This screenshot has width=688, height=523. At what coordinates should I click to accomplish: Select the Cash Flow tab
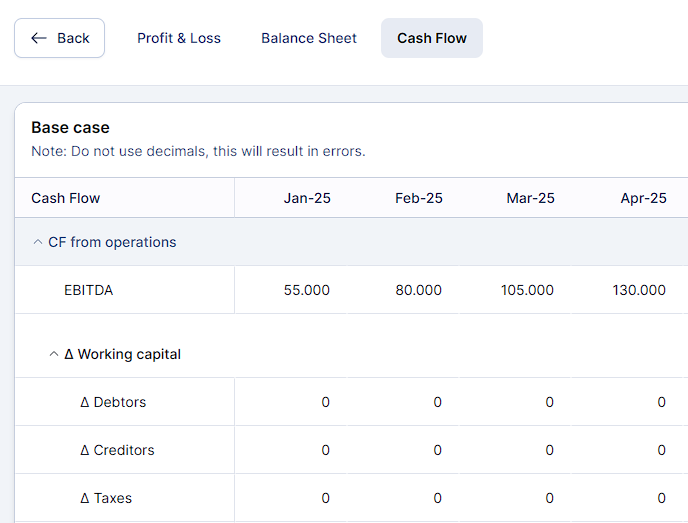click(432, 38)
